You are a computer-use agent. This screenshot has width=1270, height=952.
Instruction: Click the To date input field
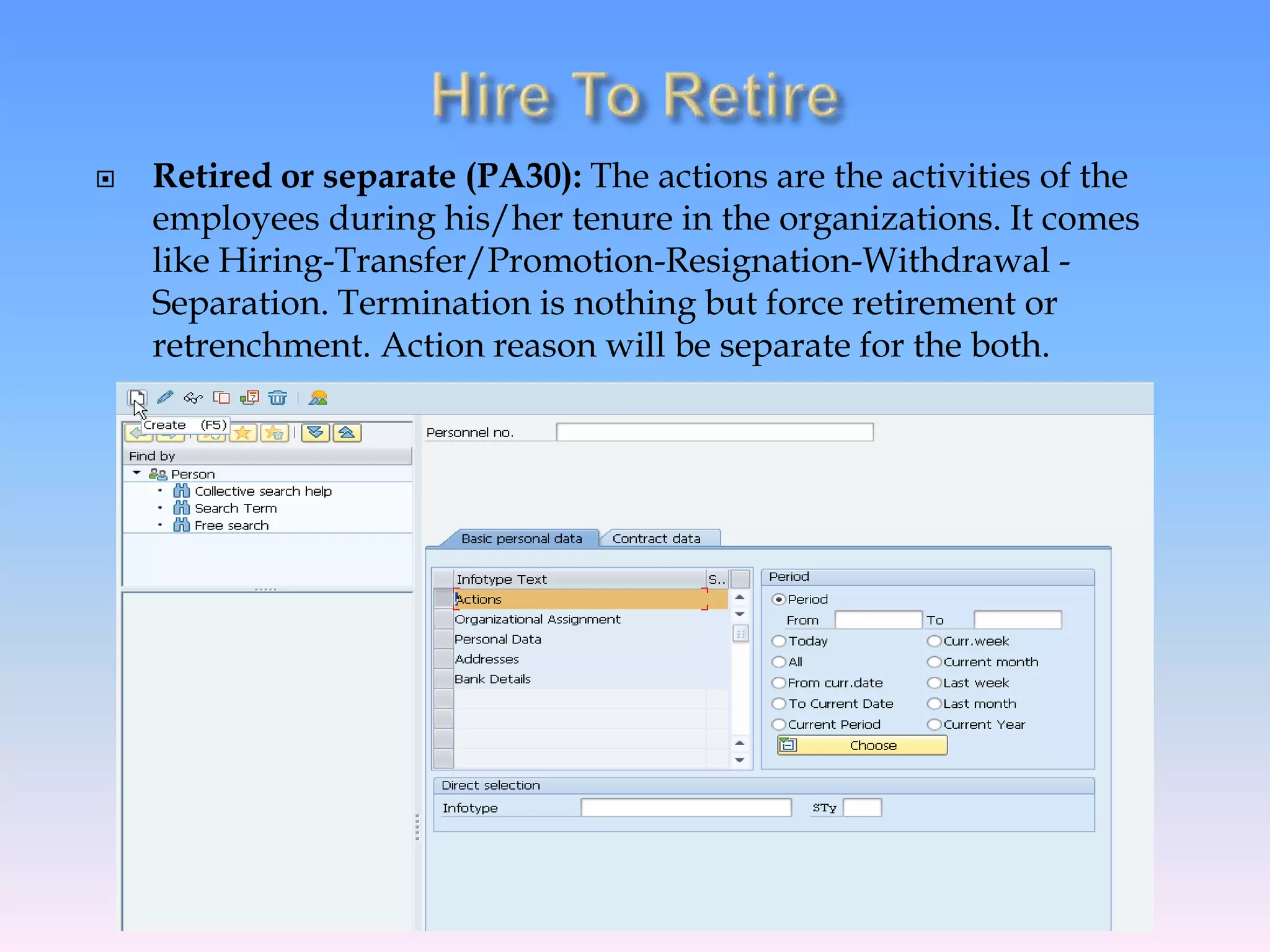click(1018, 620)
